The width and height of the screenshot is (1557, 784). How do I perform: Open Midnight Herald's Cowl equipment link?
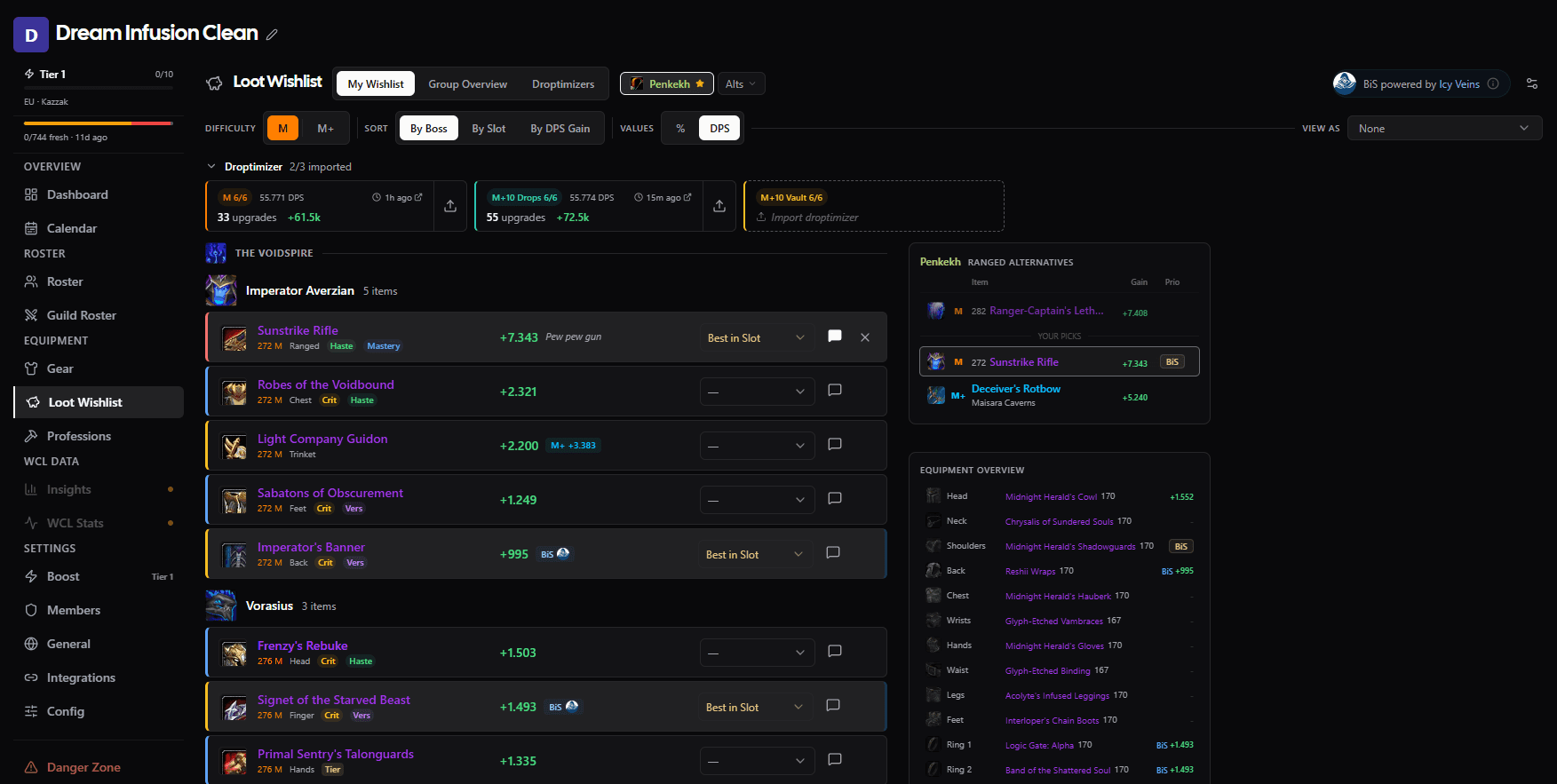[1051, 496]
